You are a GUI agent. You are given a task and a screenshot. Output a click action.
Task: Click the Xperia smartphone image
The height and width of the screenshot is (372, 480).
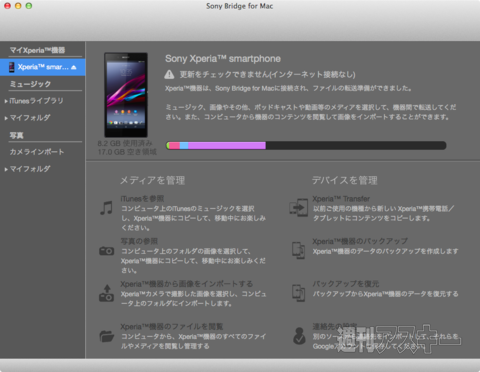click(126, 95)
